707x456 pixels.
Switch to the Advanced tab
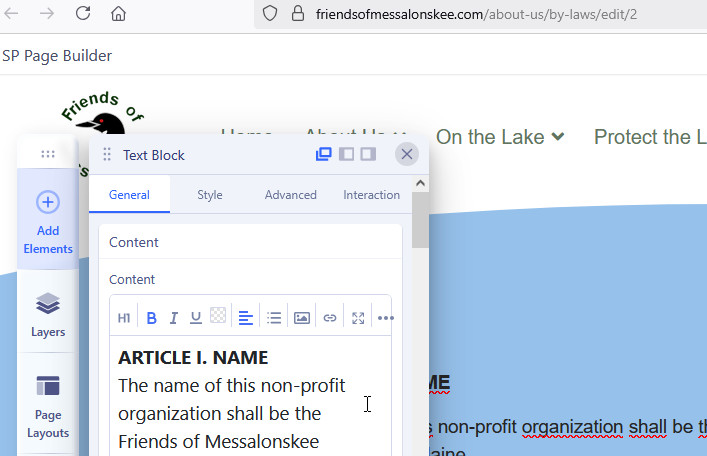point(290,195)
